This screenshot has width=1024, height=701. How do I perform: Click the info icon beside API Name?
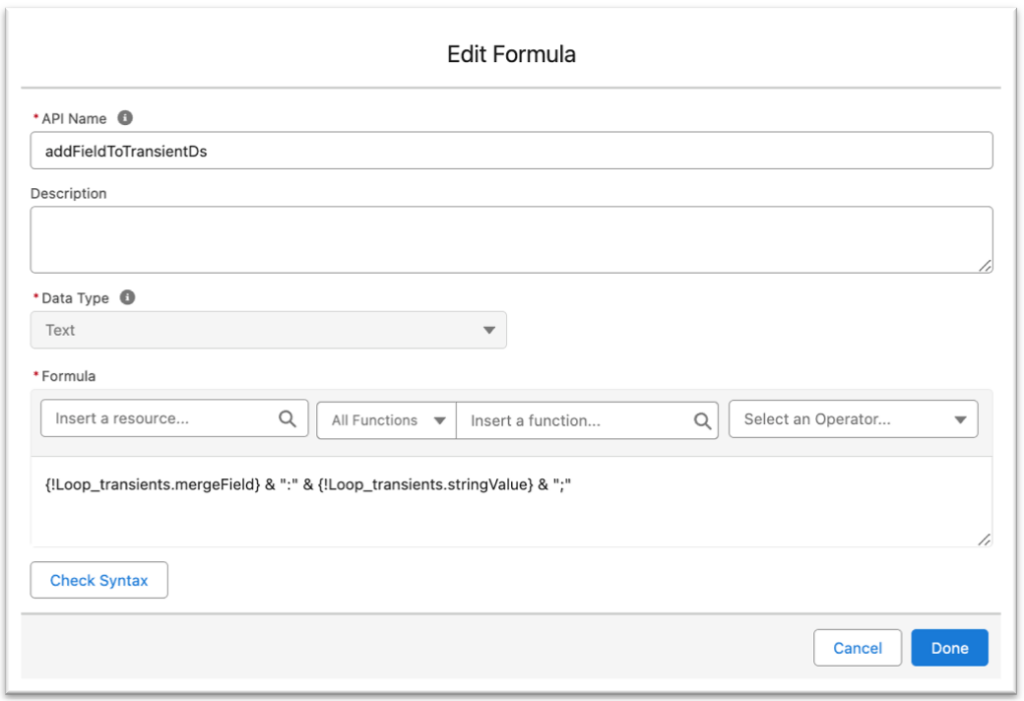coord(125,118)
